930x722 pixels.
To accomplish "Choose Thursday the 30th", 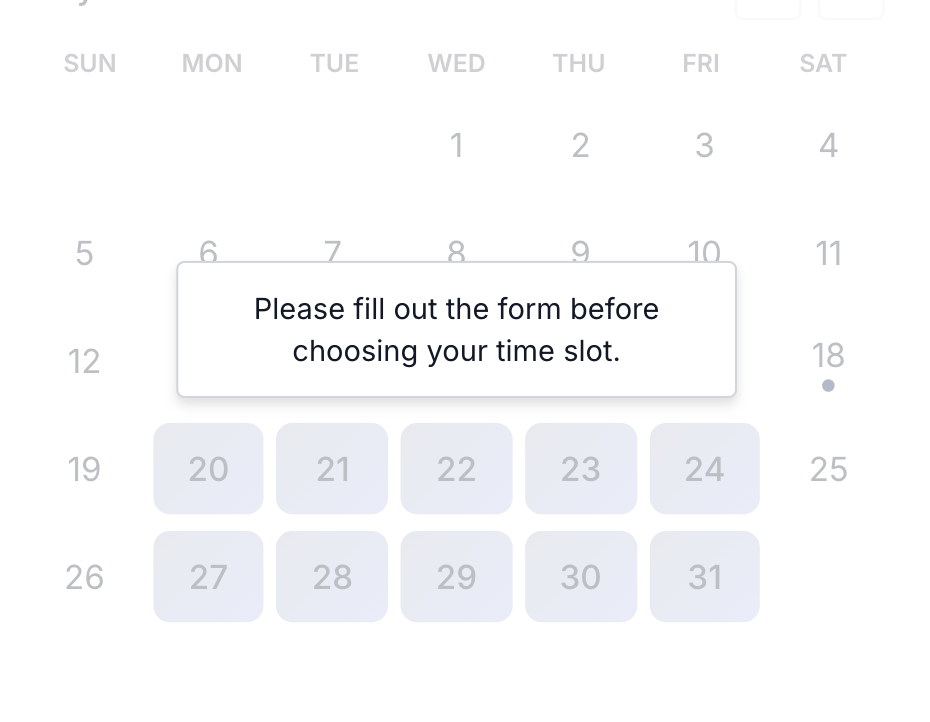I will [581, 577].
